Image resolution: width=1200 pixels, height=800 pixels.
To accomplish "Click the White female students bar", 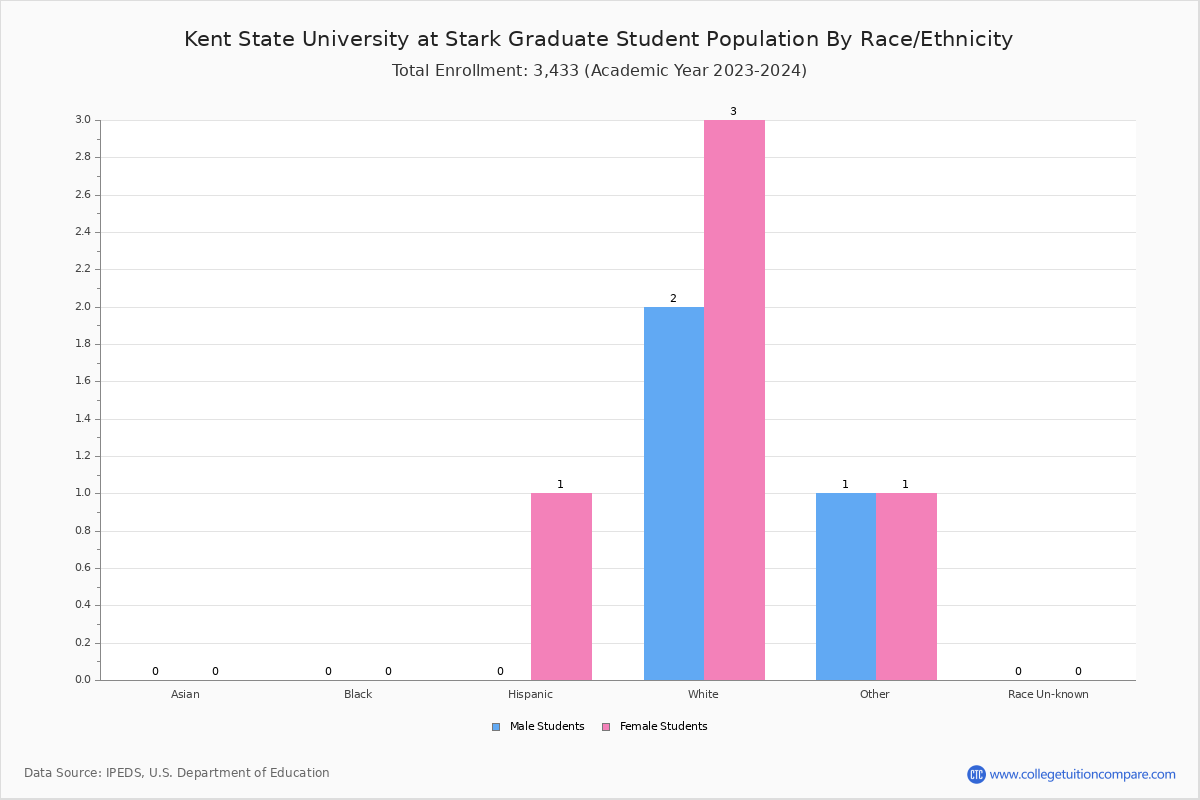I will pyautogui.click(x=734, y=400).
